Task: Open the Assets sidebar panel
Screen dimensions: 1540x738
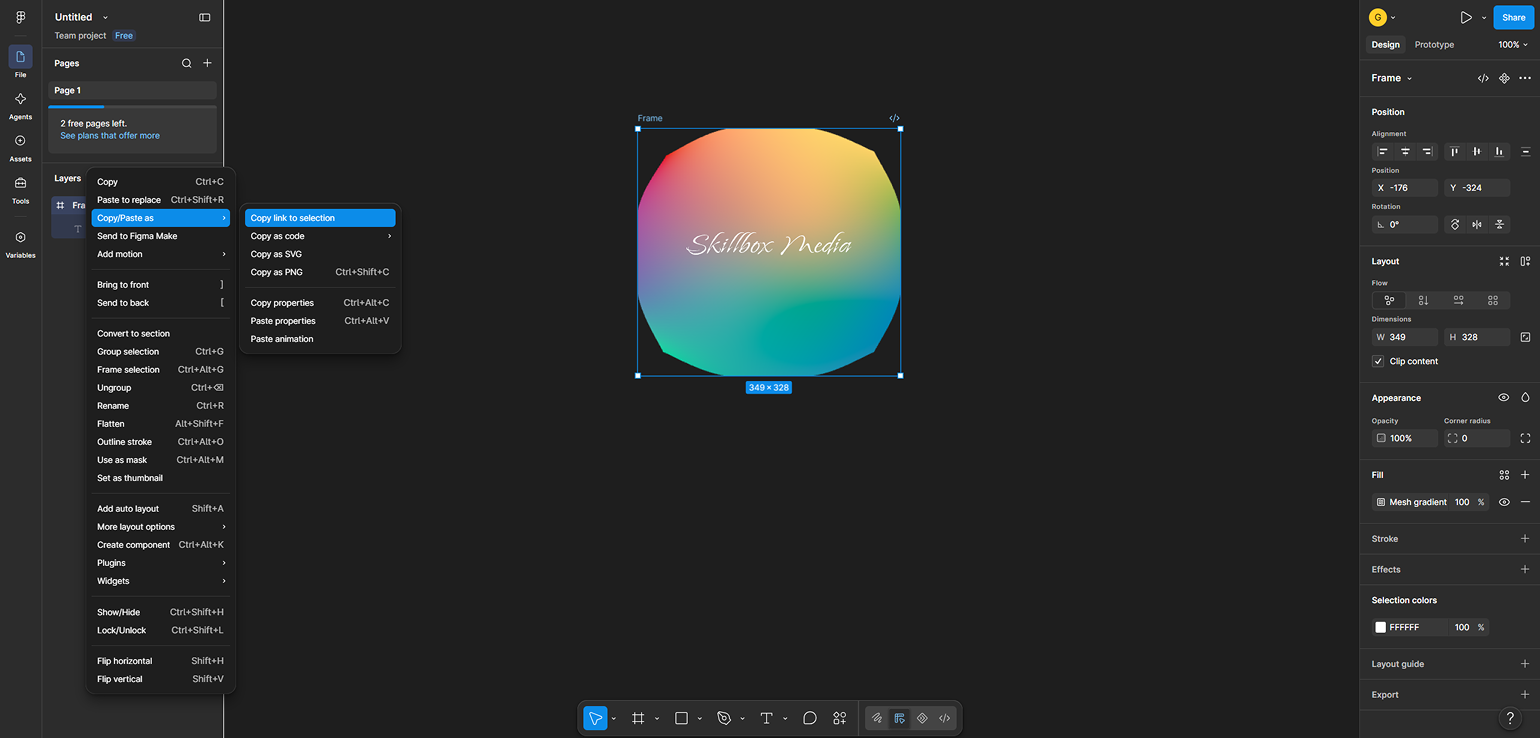Action: pyautogui.click(x=20, y=146)
